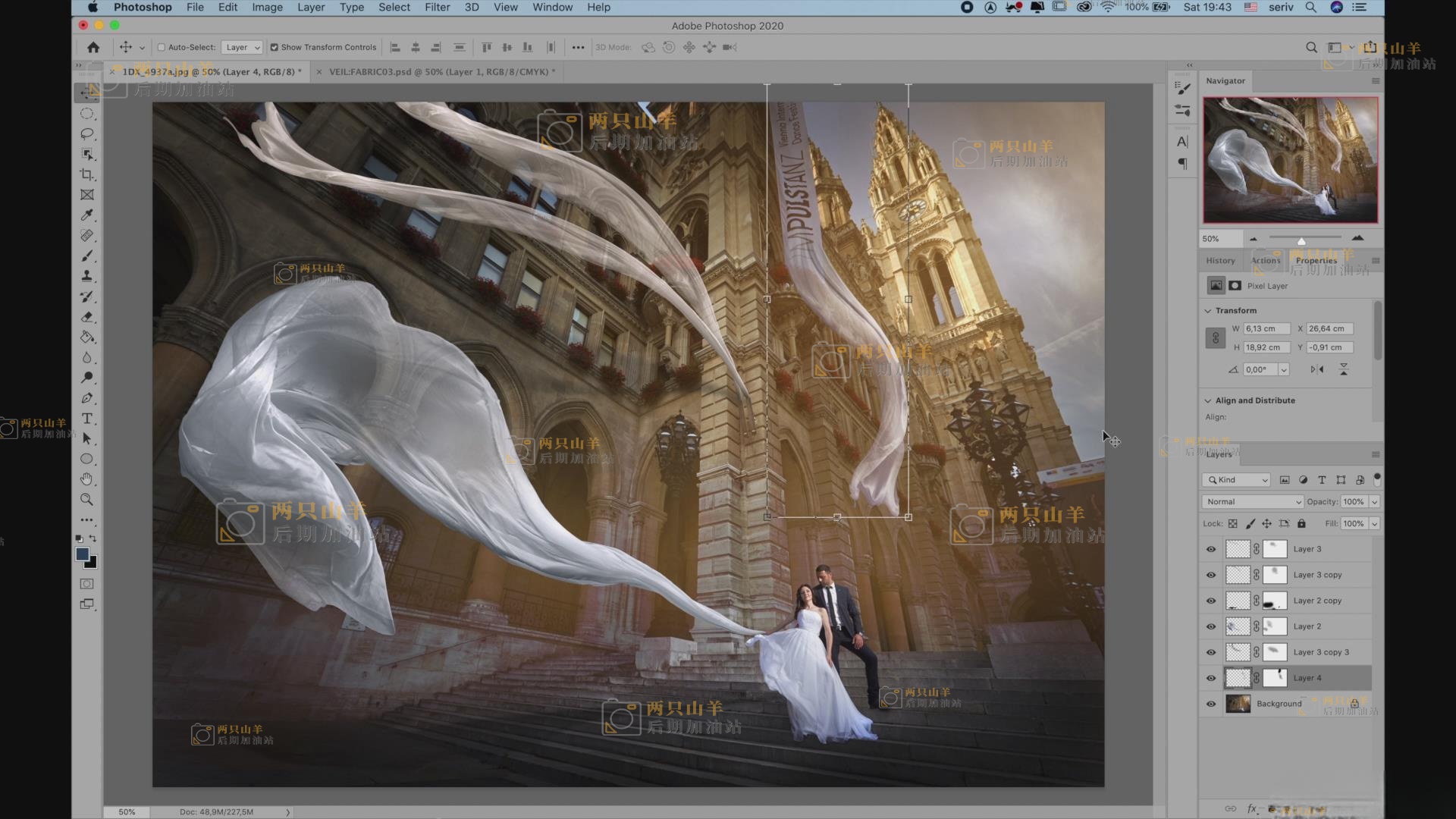Enable the Auto-Select checkbox
This screenshot has width=1456, height=819.
tap(161, 47)
